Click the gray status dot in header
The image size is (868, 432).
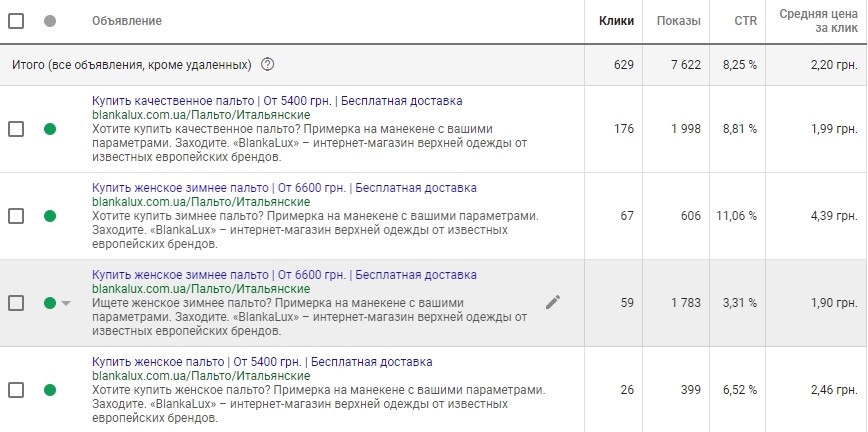pyautogui.click(x=50, y=21)
